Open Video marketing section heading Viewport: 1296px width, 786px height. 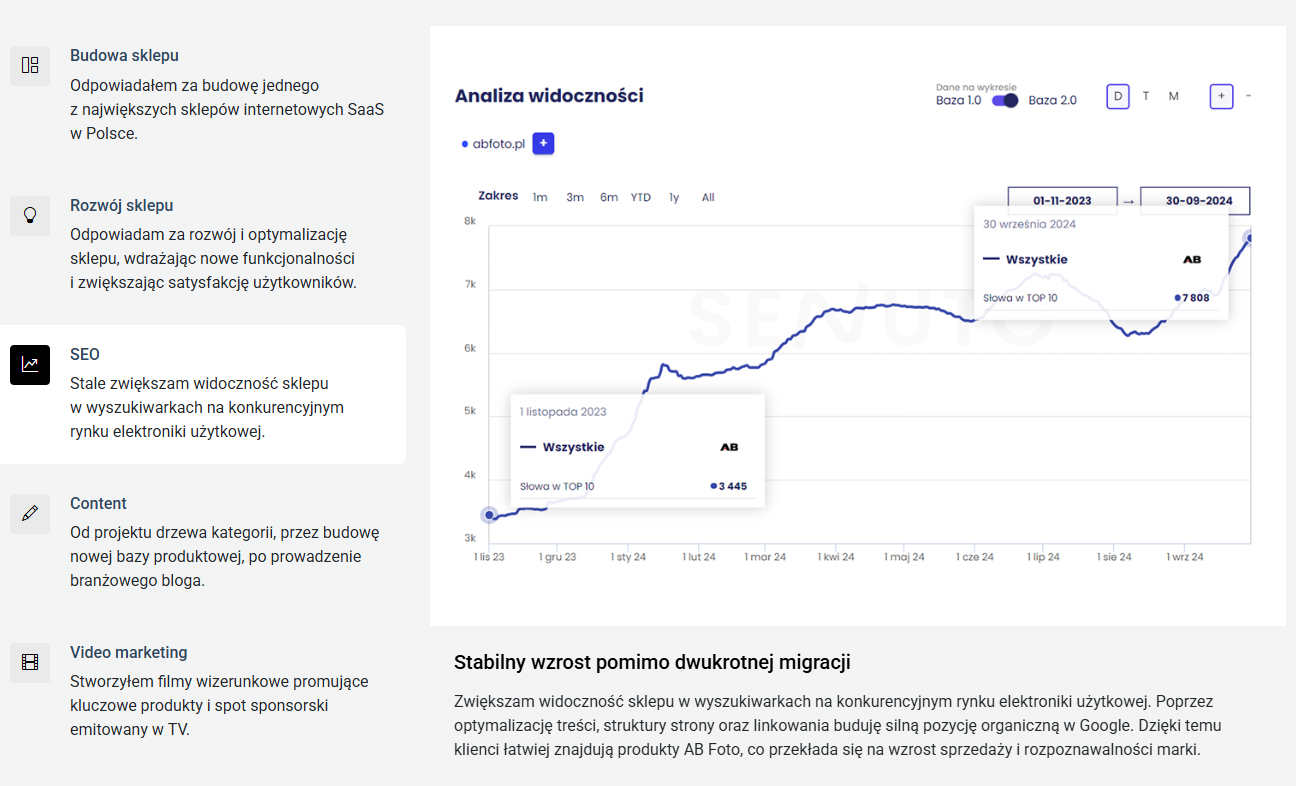[129, 652]
